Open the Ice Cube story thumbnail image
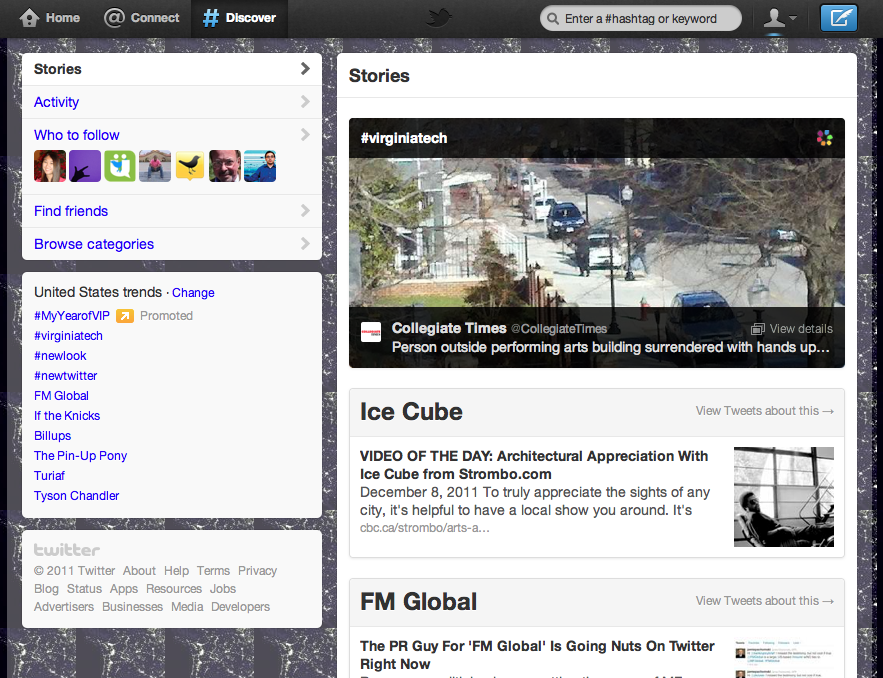The width and height of the screenshot is (883, 678). click(x=783, y=497)
